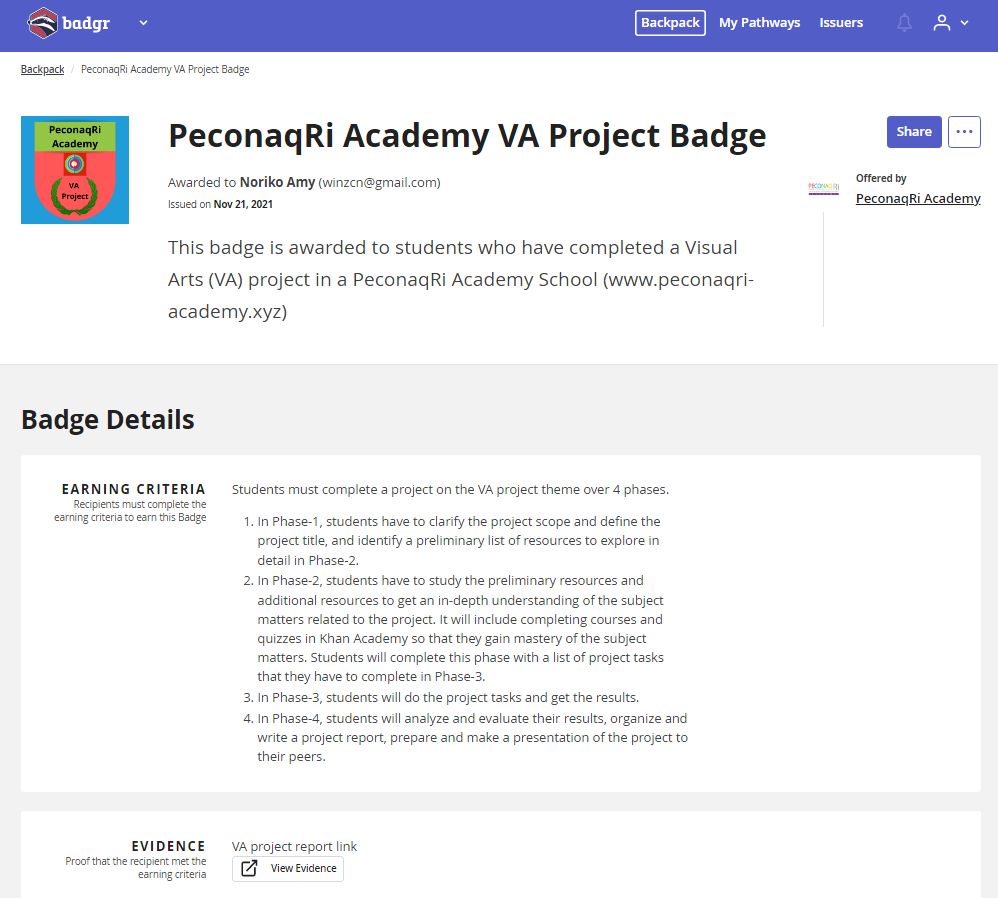Expand the account menu chevron
This screenshot has width=998, height=898.
[964, 23]
